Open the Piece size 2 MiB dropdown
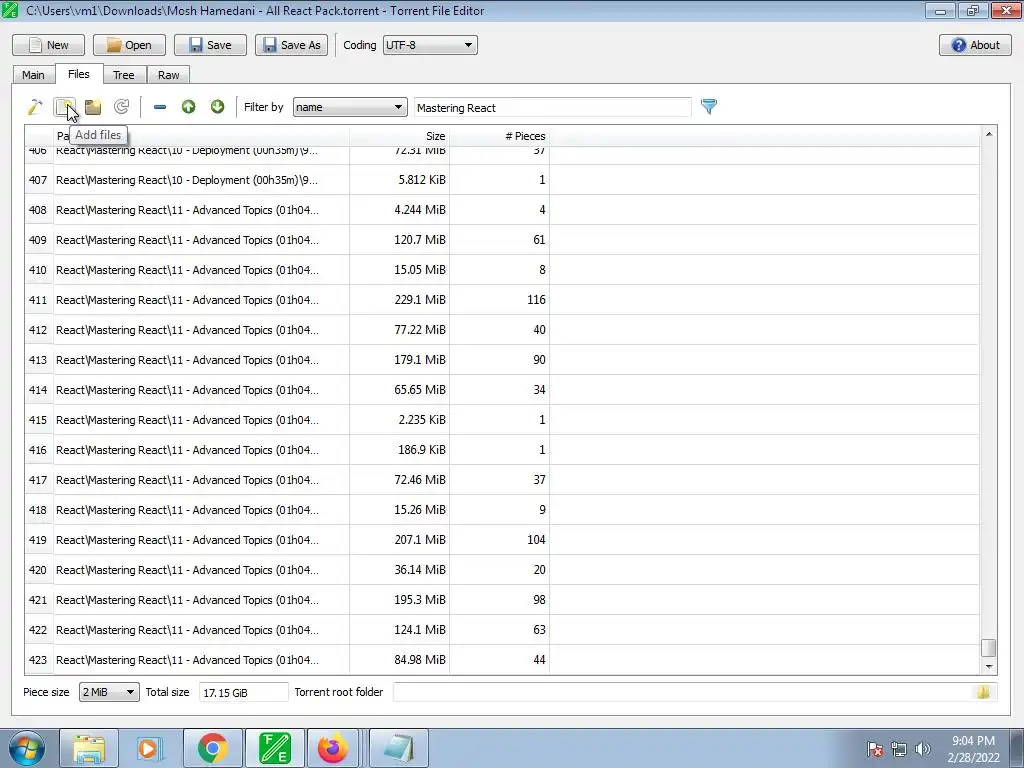 [x=109, y=692]
